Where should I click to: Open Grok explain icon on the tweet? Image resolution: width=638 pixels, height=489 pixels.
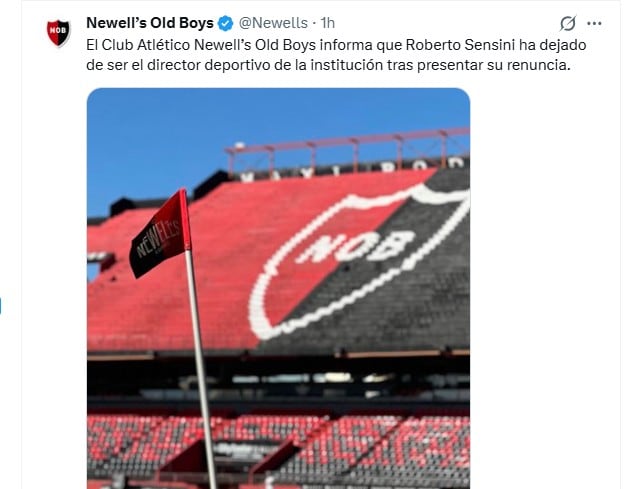click(x=568, y=22)
